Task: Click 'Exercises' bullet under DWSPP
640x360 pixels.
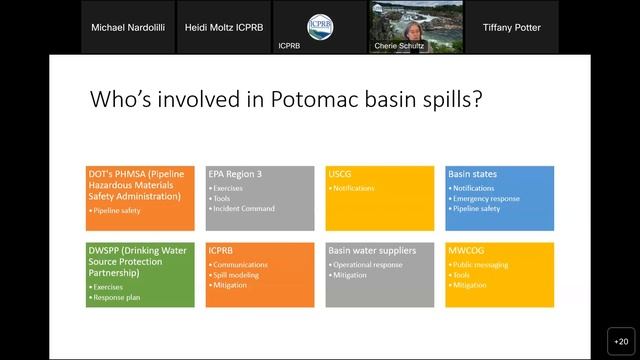Action: click(108, 287)
